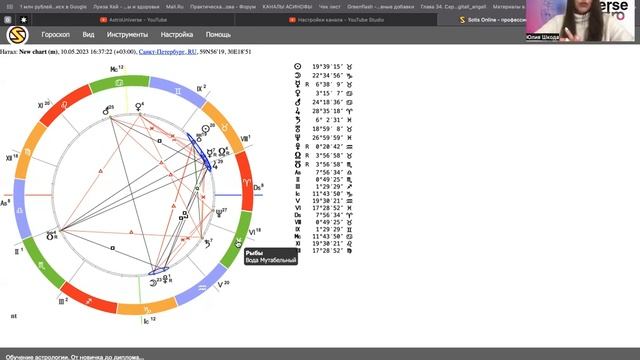Image resolution: width=640 pixels, height=360 pixels.
Task: Click the Neptune position 26°59'59" in table
Action: (x=328, y=138)
